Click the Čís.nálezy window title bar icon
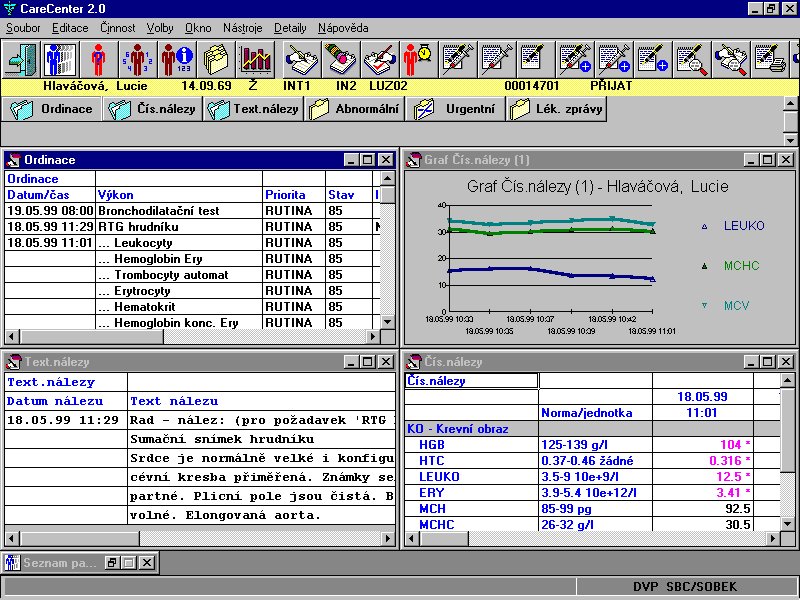800x600 pixels. [413, 362]
